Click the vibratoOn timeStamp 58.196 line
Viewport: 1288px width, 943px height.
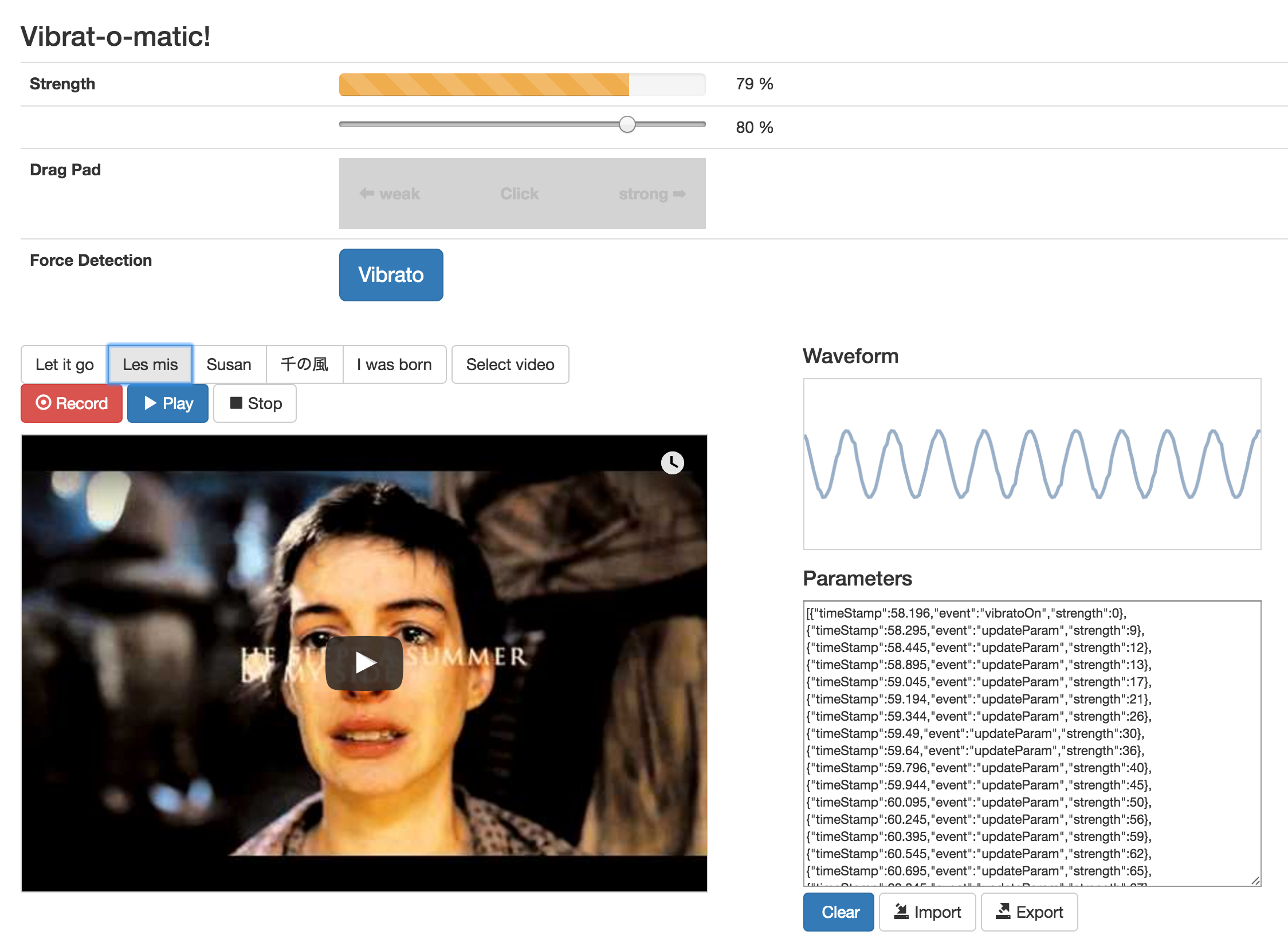967,613
